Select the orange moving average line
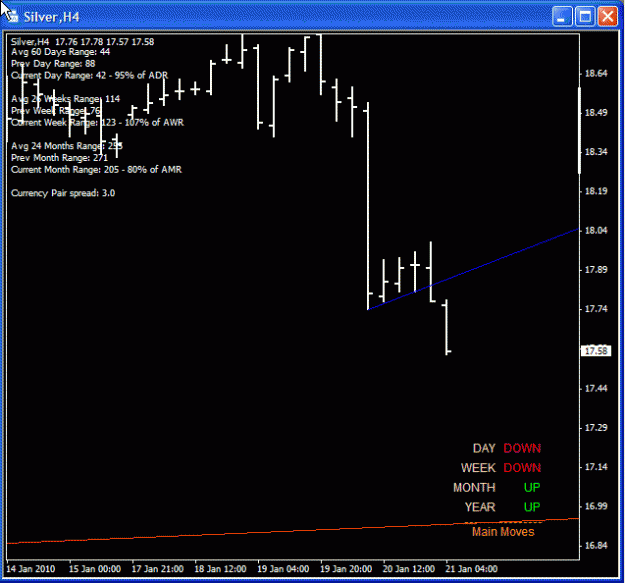Image resolution: width=625 pixels, height=583 pixels. click(293, 531)
